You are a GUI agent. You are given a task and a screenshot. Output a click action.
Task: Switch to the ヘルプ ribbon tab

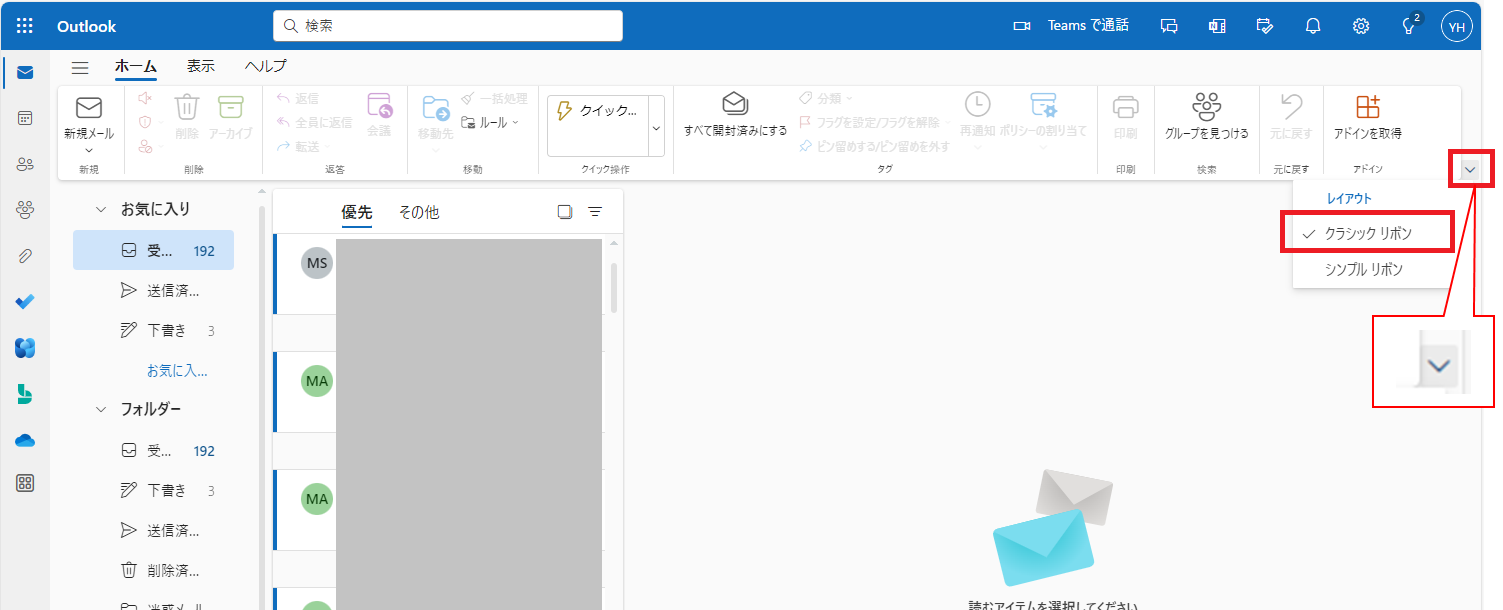(266, 66)
